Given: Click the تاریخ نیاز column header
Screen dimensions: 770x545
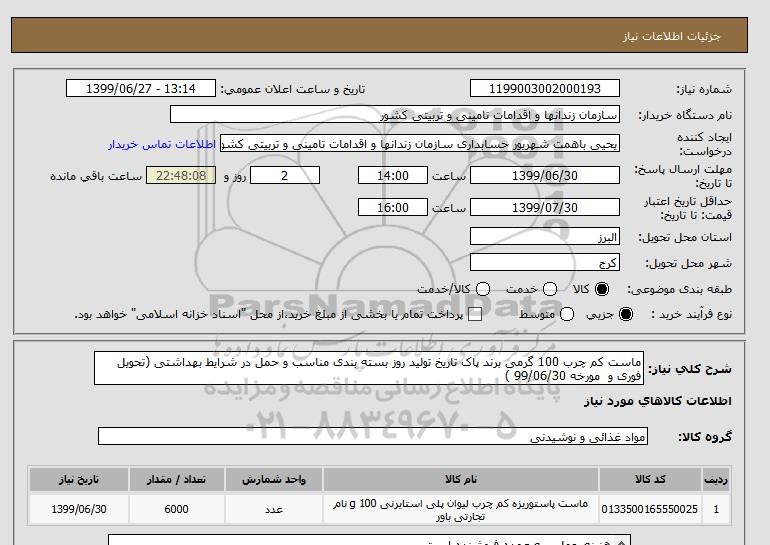Looking at the screenshot, I should click(x=79, y=479).
